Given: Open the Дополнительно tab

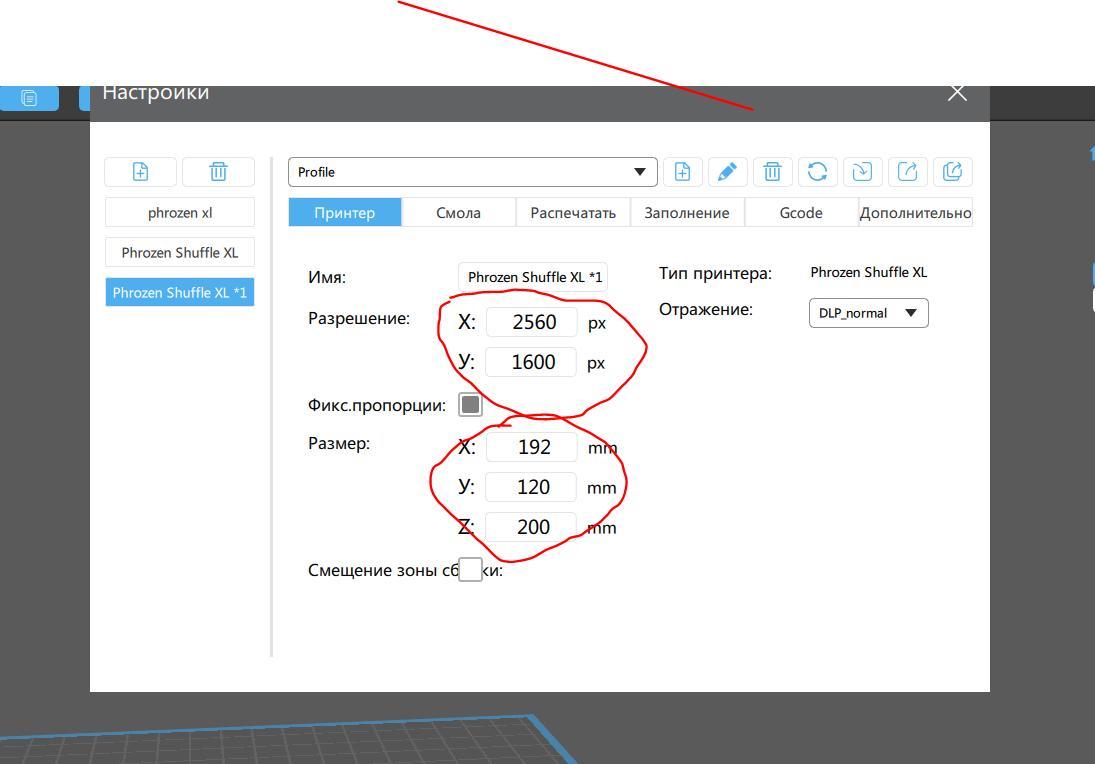Looking at the screenshot, I should point(916,212).
